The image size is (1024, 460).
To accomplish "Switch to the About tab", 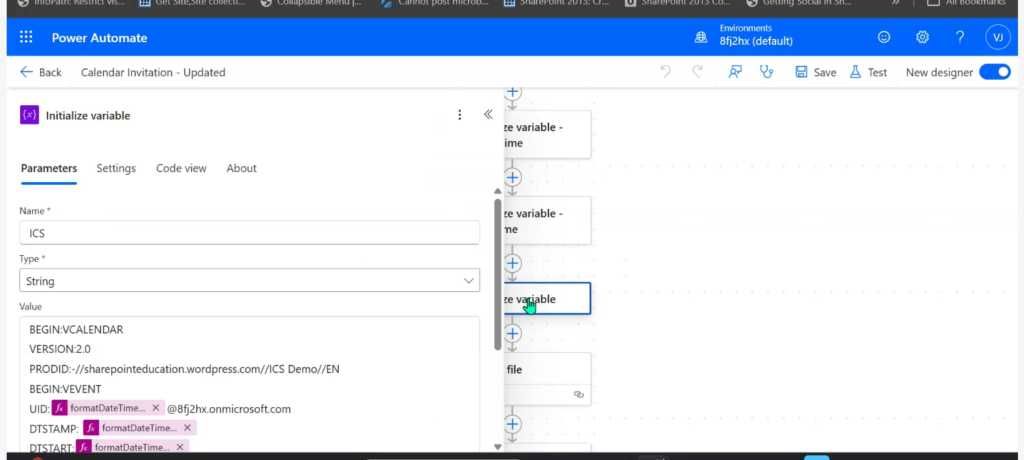I will click(242, 169).
